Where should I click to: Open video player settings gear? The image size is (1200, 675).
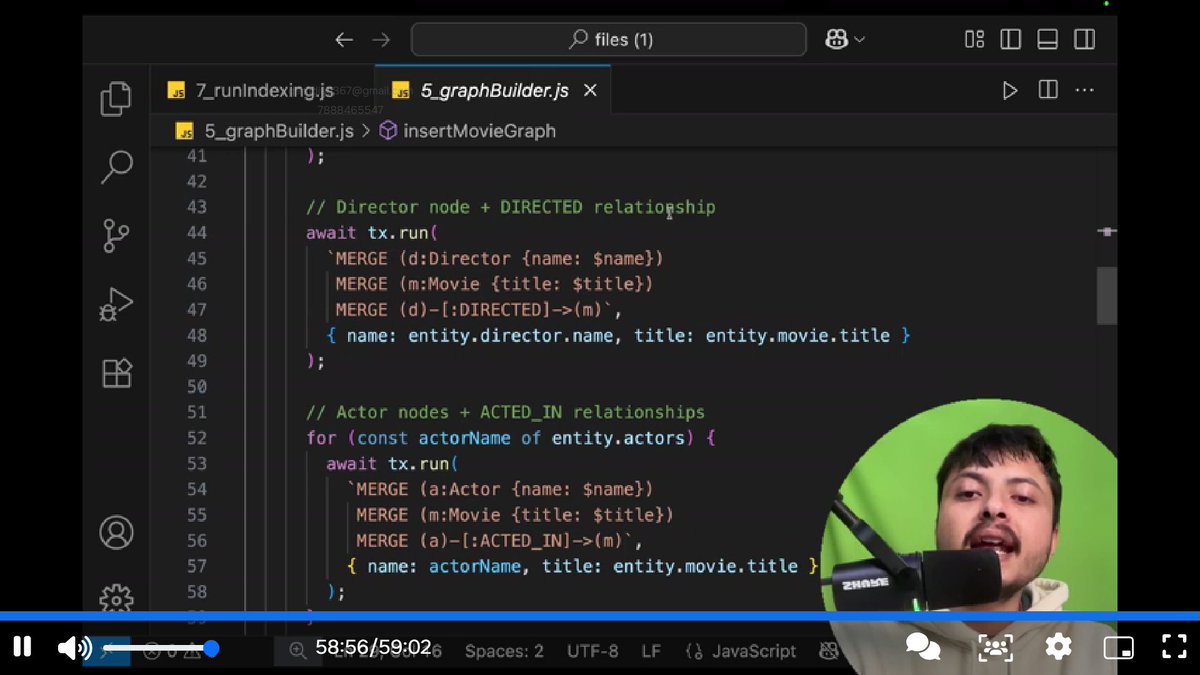coord(1059,647)
